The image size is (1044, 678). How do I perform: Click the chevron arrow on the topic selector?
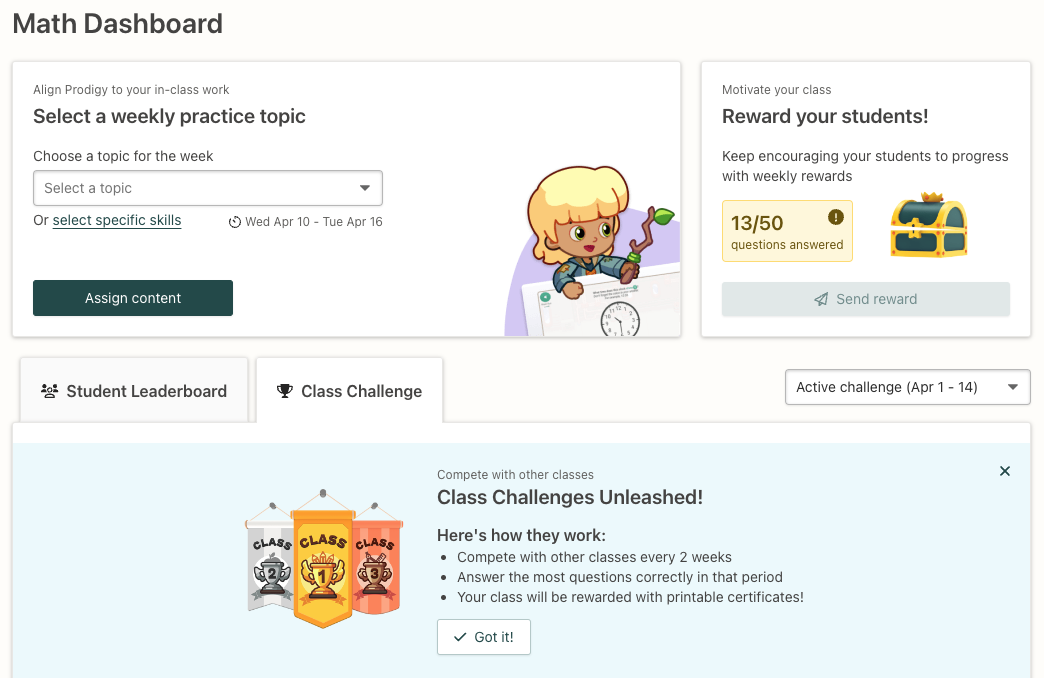(x=365, y=188)
